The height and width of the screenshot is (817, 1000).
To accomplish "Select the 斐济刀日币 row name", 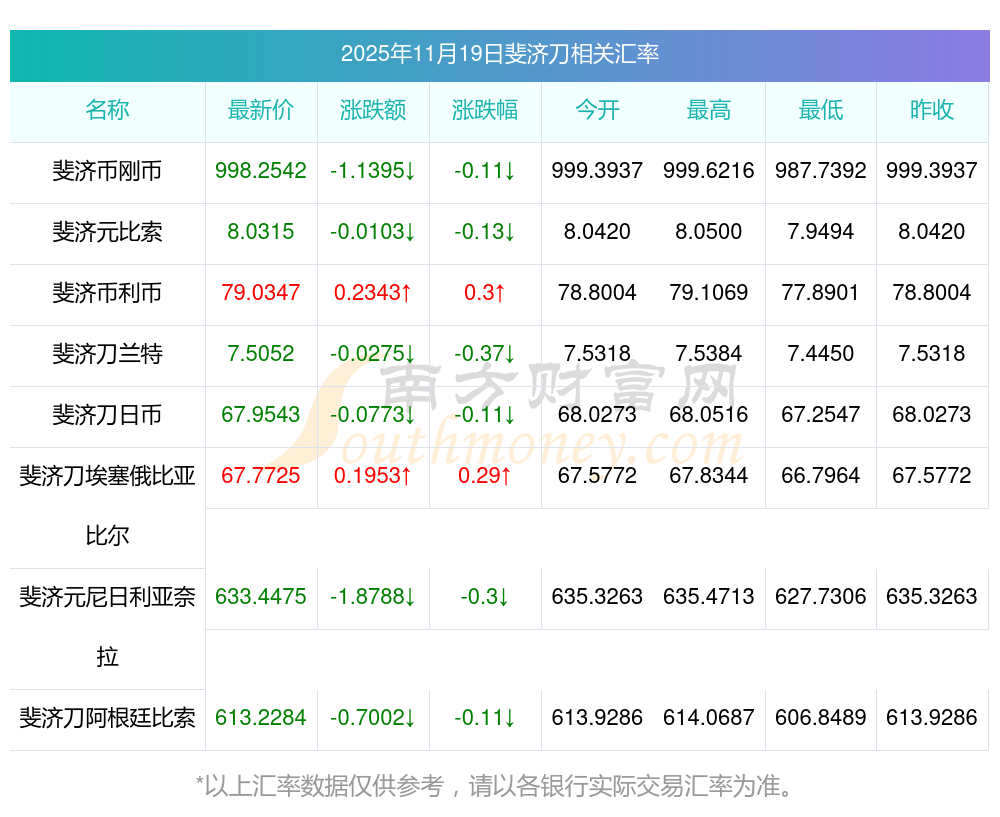I will click(x=107, y=415).
